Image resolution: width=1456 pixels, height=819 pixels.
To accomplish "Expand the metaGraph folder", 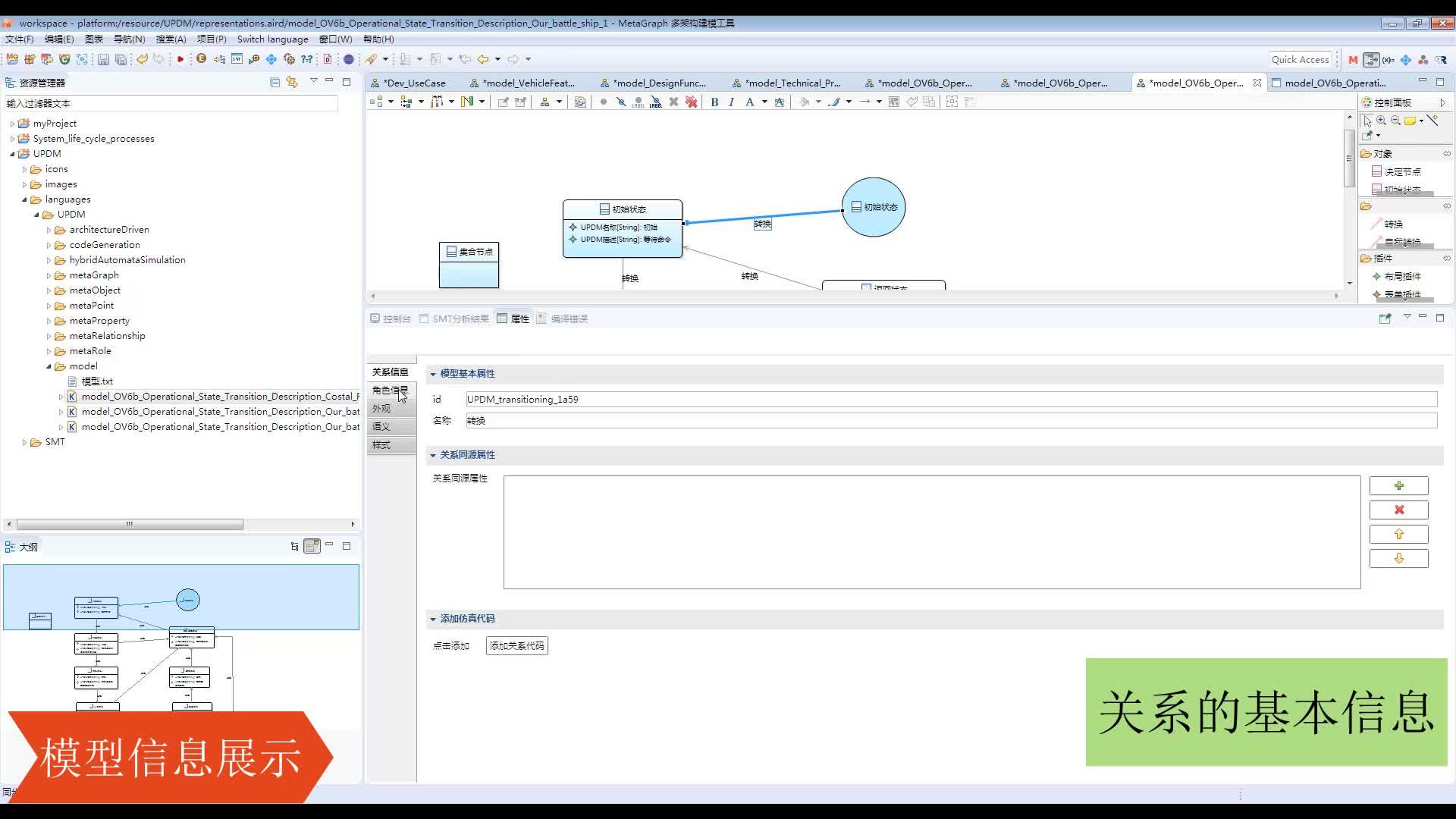I will pos(49,275).
